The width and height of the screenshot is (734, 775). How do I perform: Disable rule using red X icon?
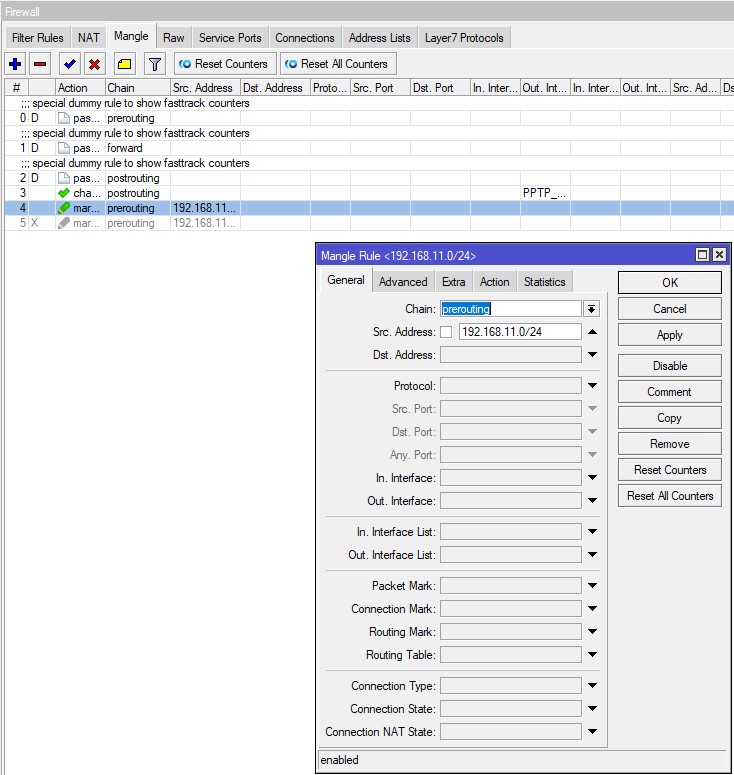(x=94, y=64)
